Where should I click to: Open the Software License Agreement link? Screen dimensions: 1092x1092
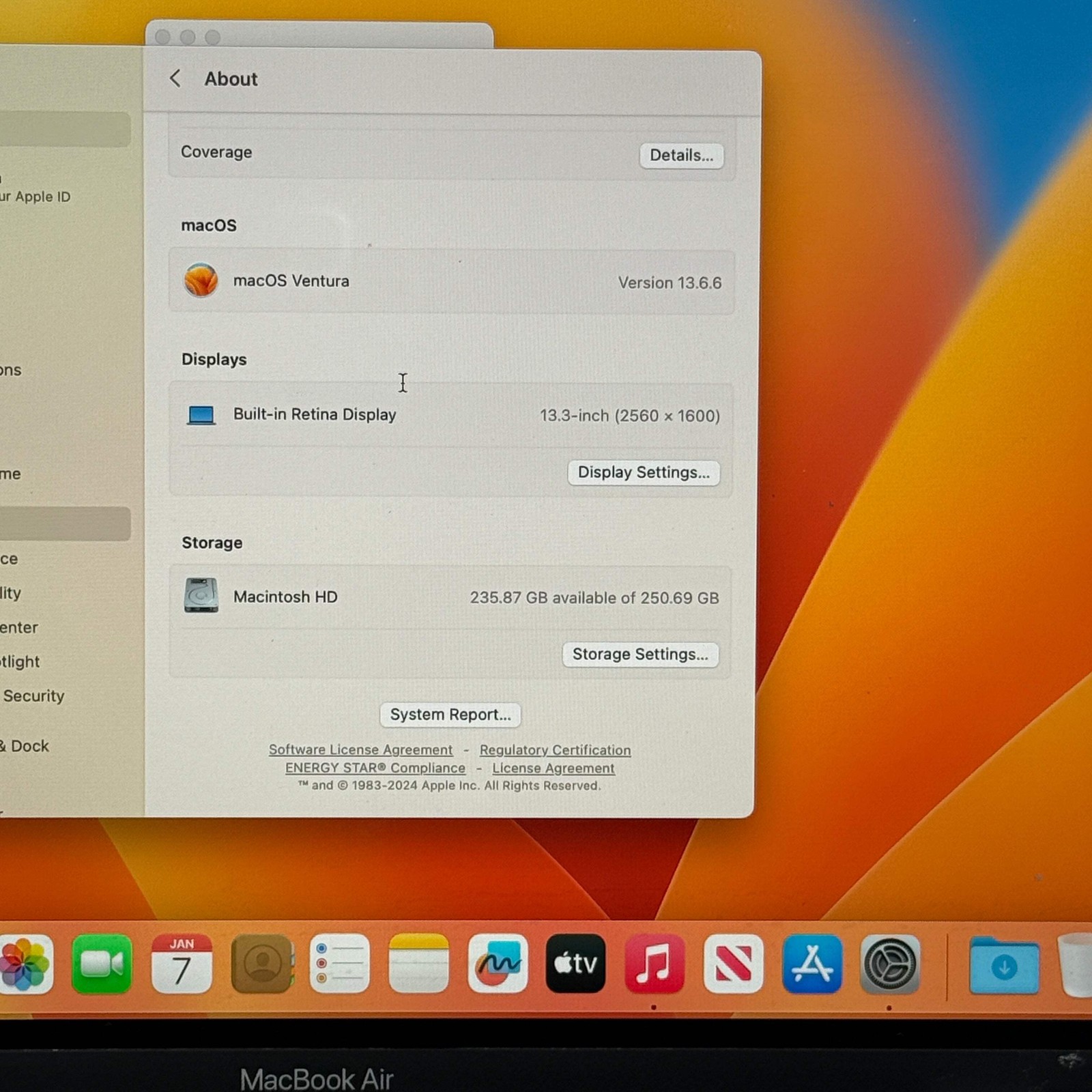click(360, 749)
